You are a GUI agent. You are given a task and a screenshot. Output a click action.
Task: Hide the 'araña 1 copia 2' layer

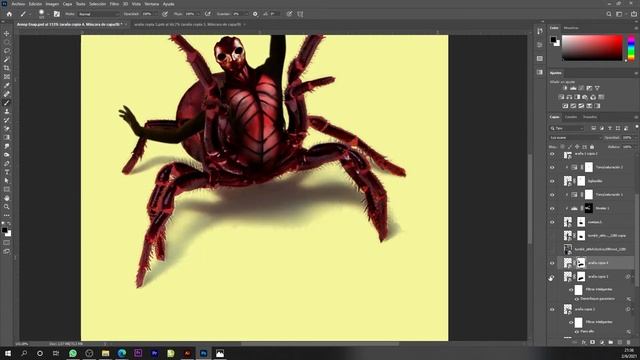[552, 154]
